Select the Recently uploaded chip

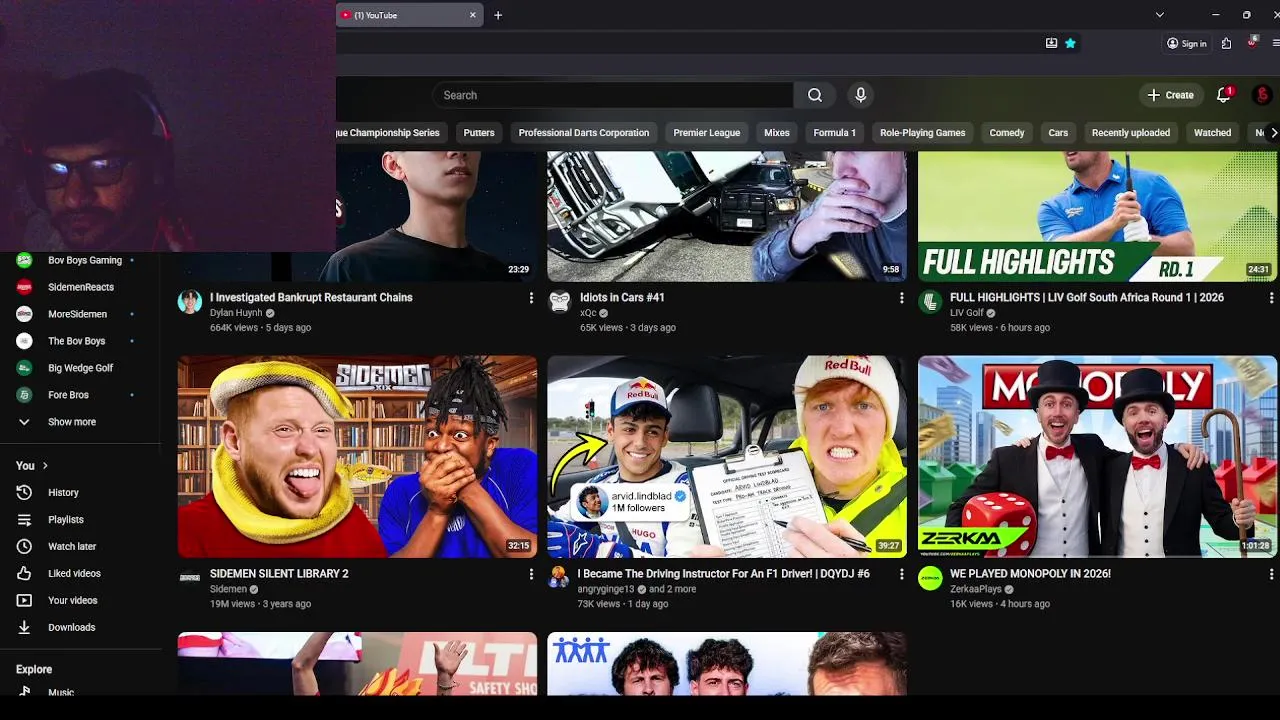point(1131,133)
